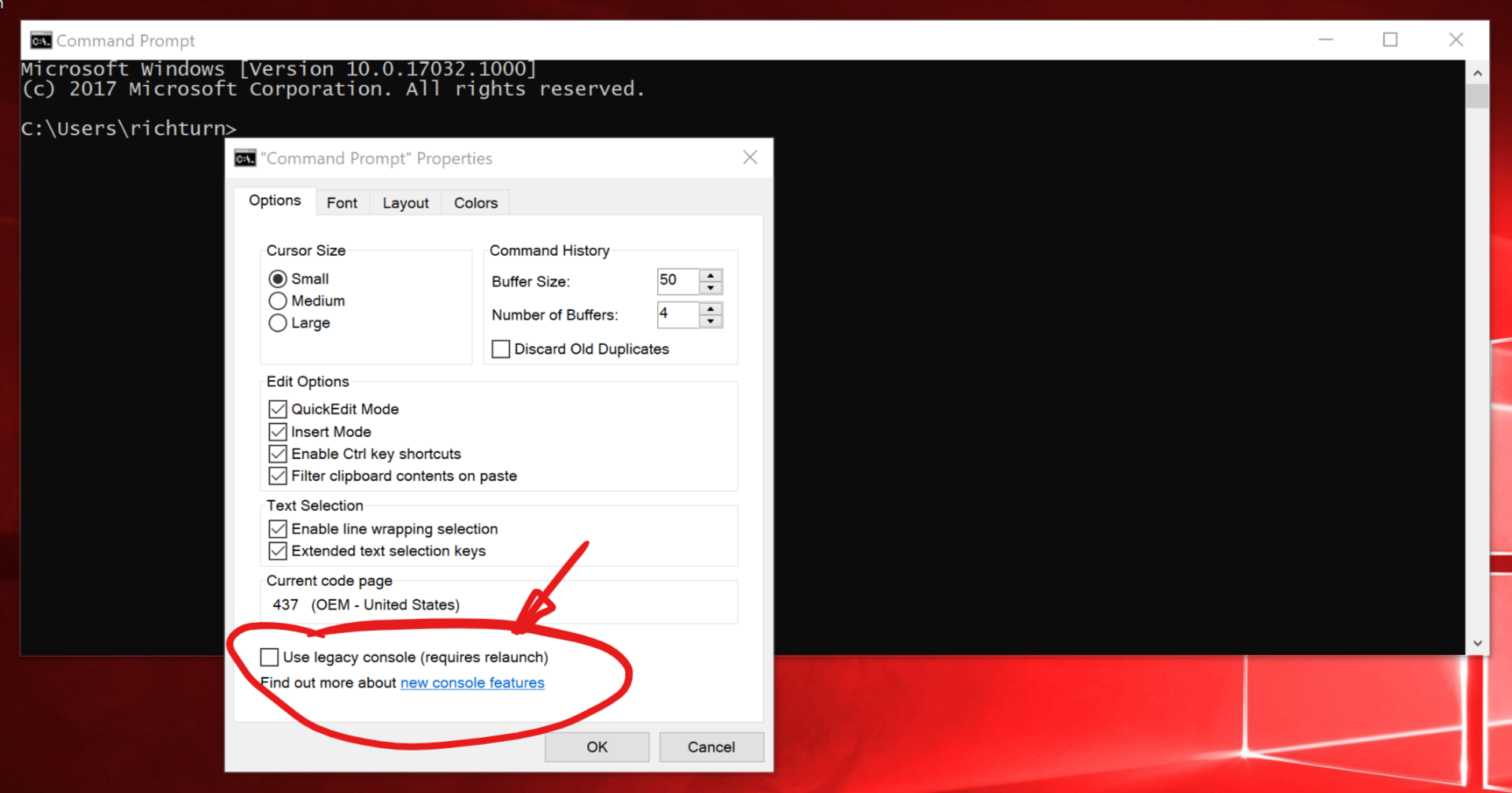The height and width of the screenshot is (793, 1512).
Task: Confirm settings with the OK button
Action: (596, 747)
